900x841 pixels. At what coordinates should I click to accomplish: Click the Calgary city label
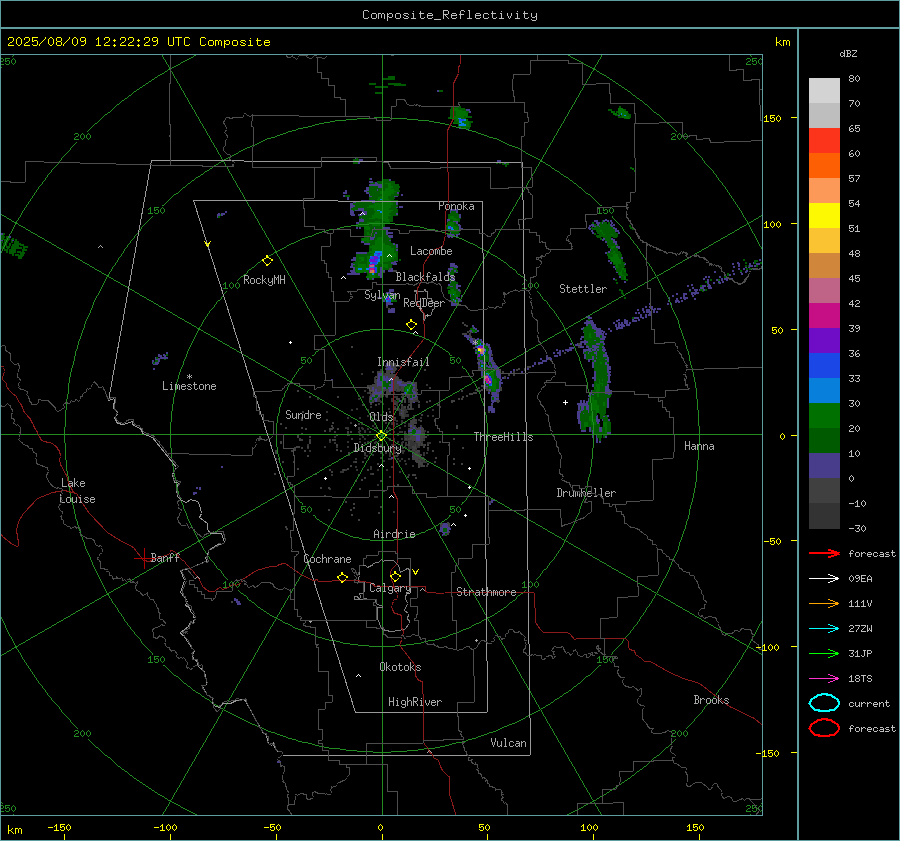coord(390,588)
